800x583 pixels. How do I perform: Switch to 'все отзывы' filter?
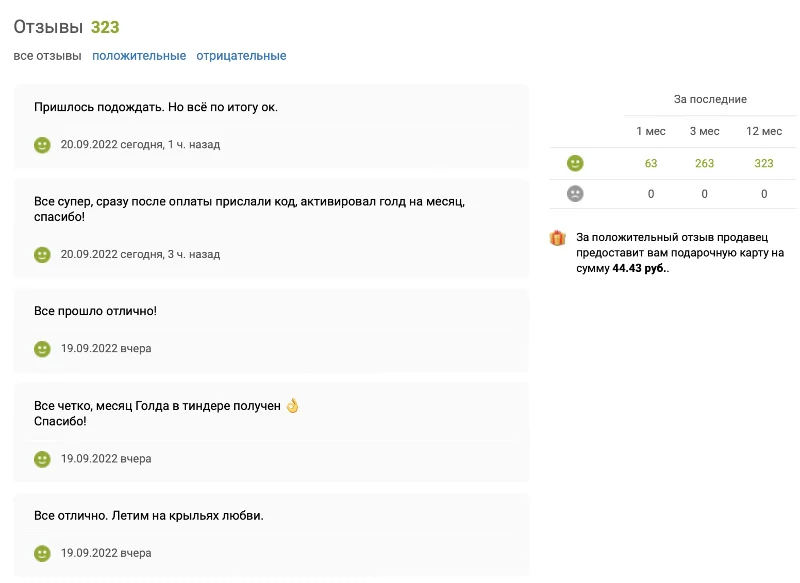(x=47, y=56)
